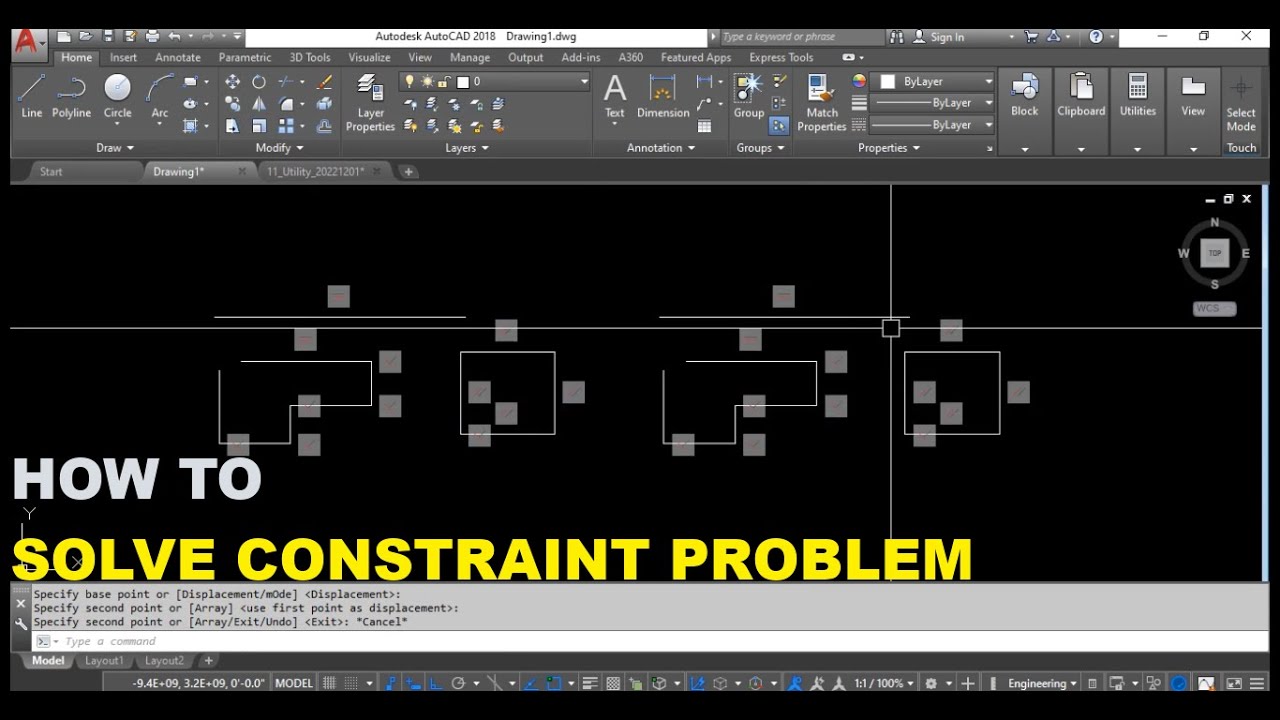Open the Clipboard panel
This screenshot has width=1280, height=720.
click(x=1081, y=112)
